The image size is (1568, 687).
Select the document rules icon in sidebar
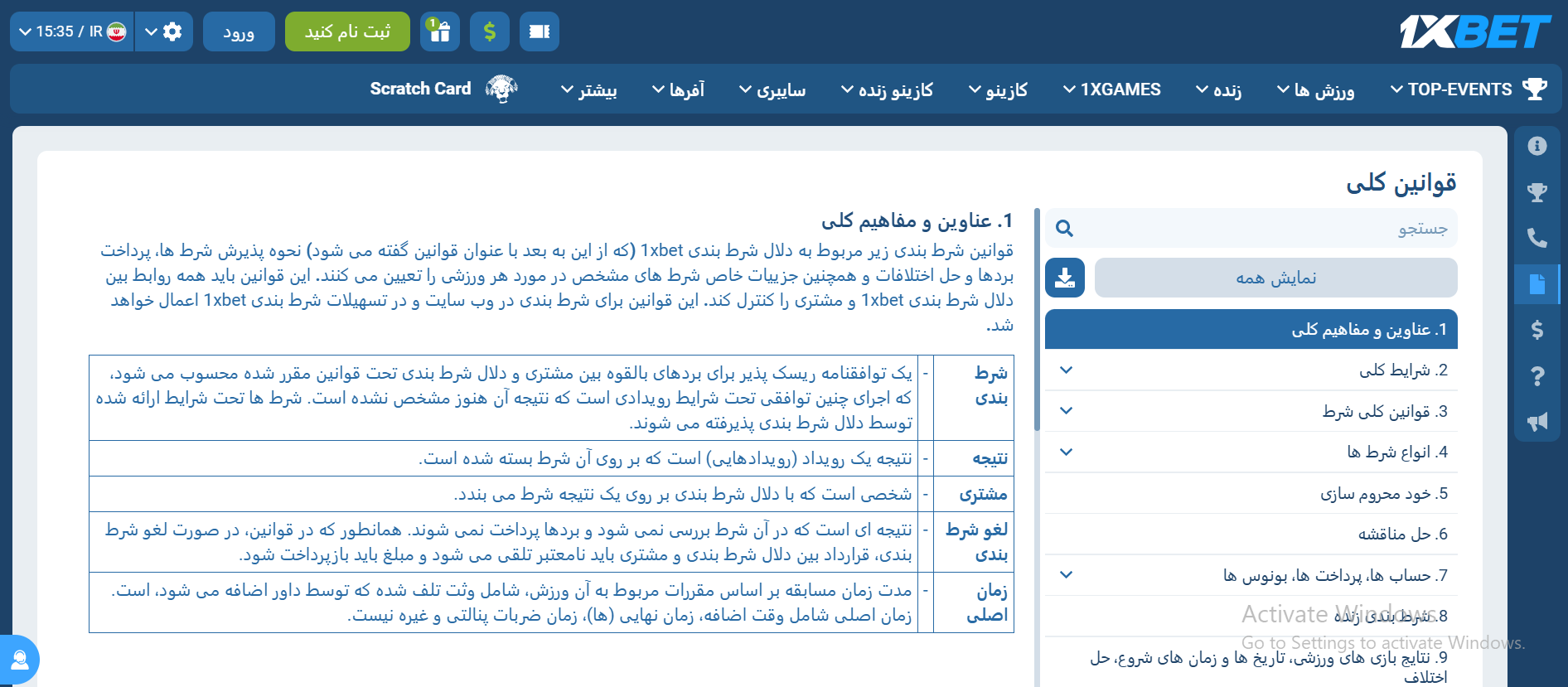(x=1537, y=284)
